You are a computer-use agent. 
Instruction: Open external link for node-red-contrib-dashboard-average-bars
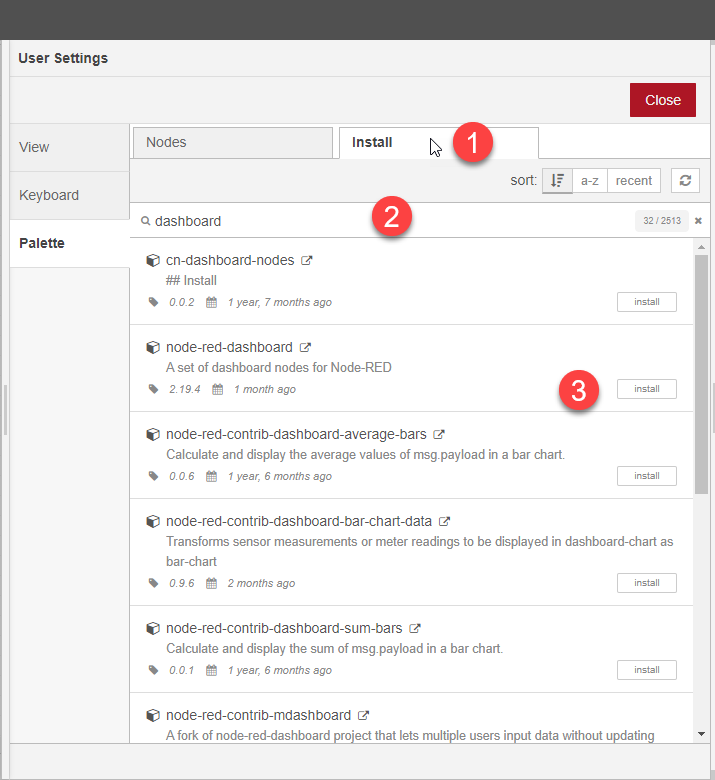click(x=438, y=434)
